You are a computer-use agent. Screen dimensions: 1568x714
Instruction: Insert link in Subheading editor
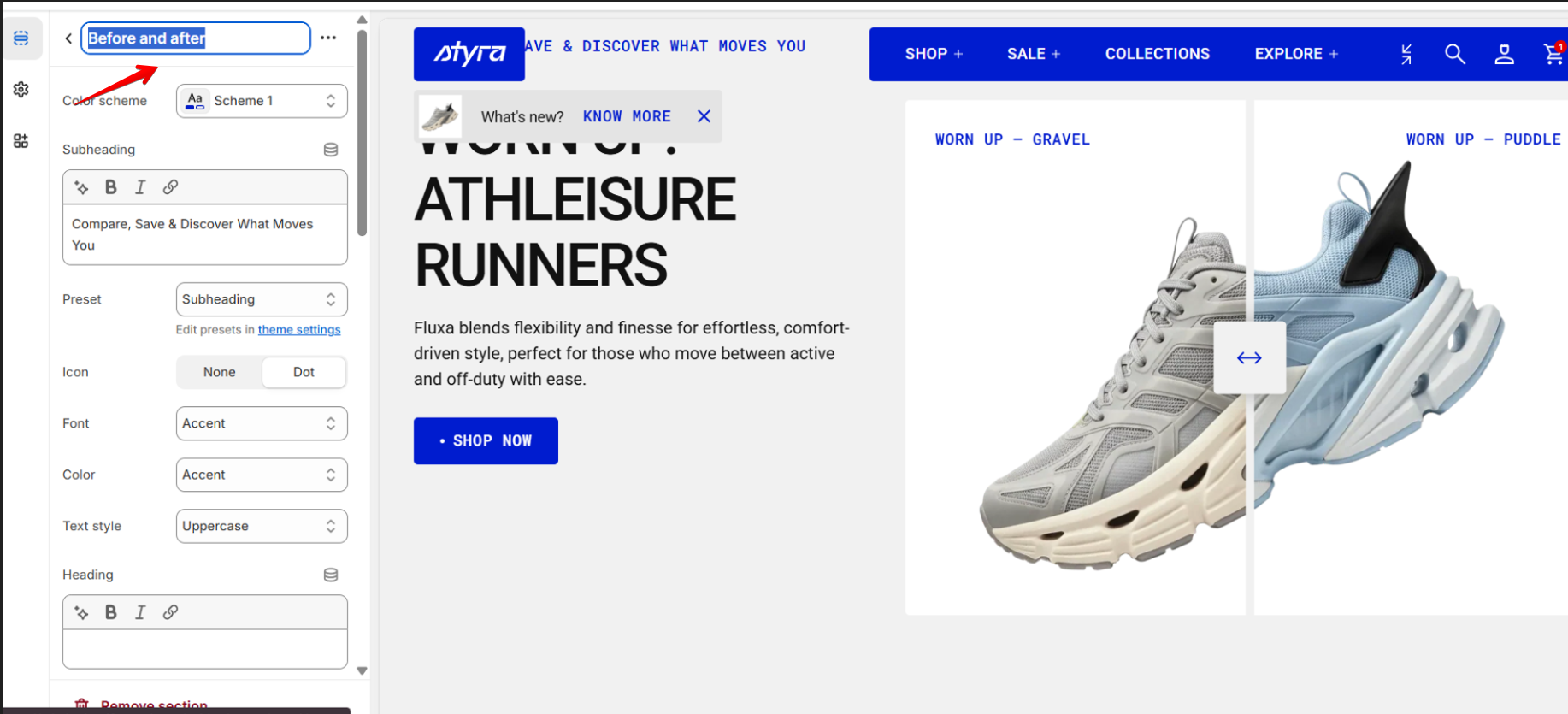point(171,187)
